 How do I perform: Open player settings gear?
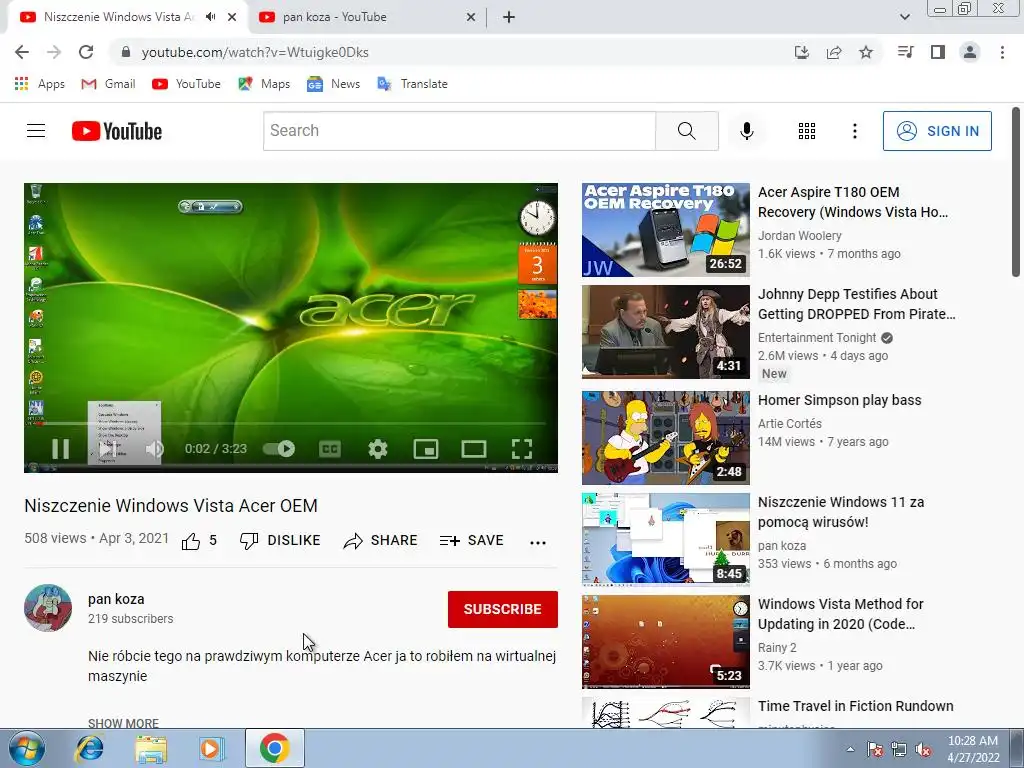pos(377,449)
